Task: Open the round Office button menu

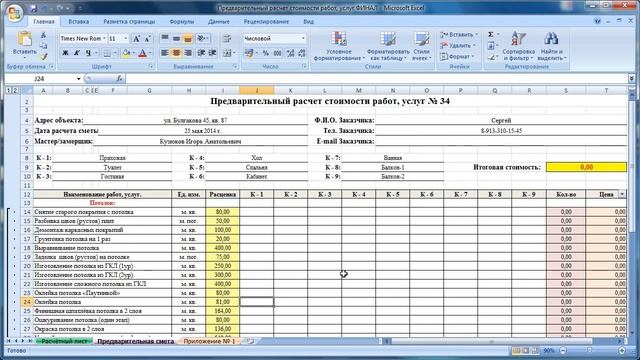Action: pyautogui.click(x=14, y=12)
